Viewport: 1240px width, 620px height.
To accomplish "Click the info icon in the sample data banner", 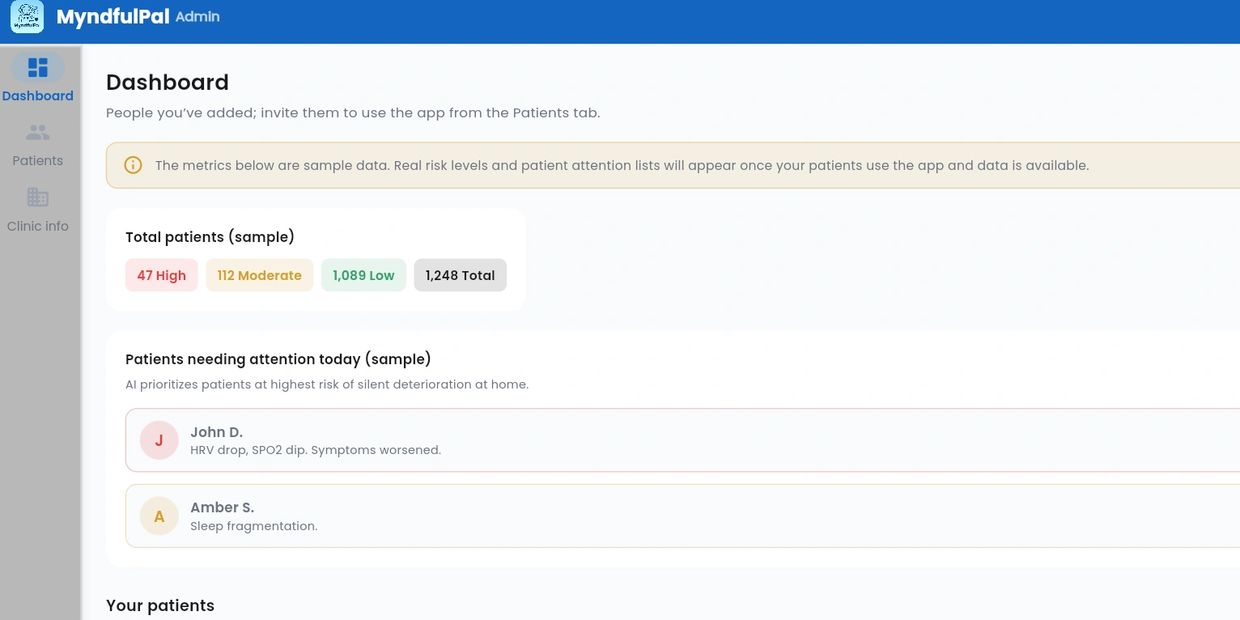I will [x=133, y=165].
